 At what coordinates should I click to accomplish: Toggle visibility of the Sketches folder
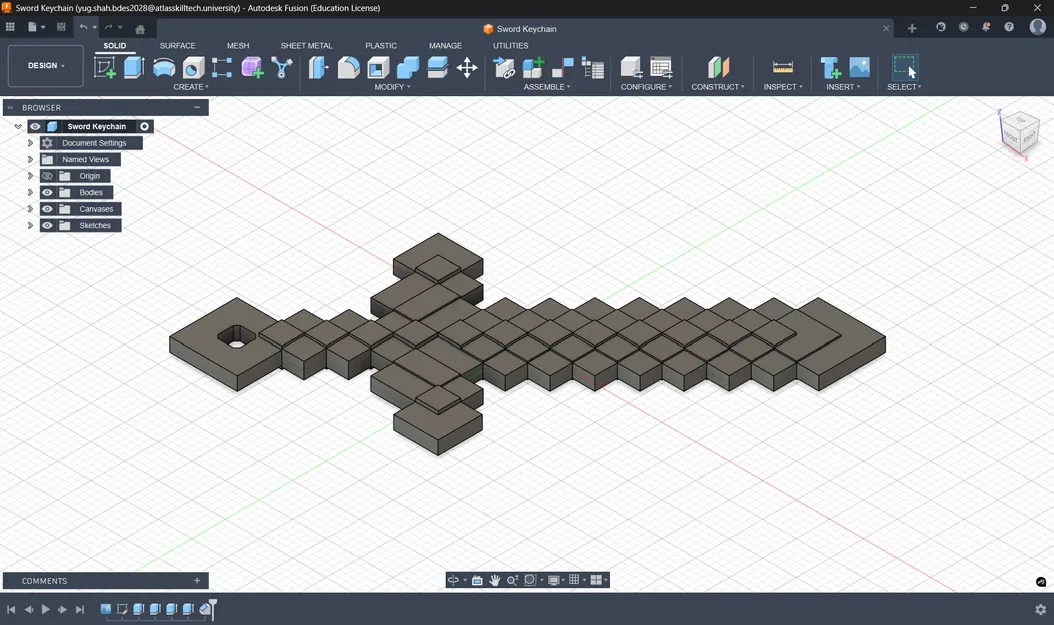47,225
